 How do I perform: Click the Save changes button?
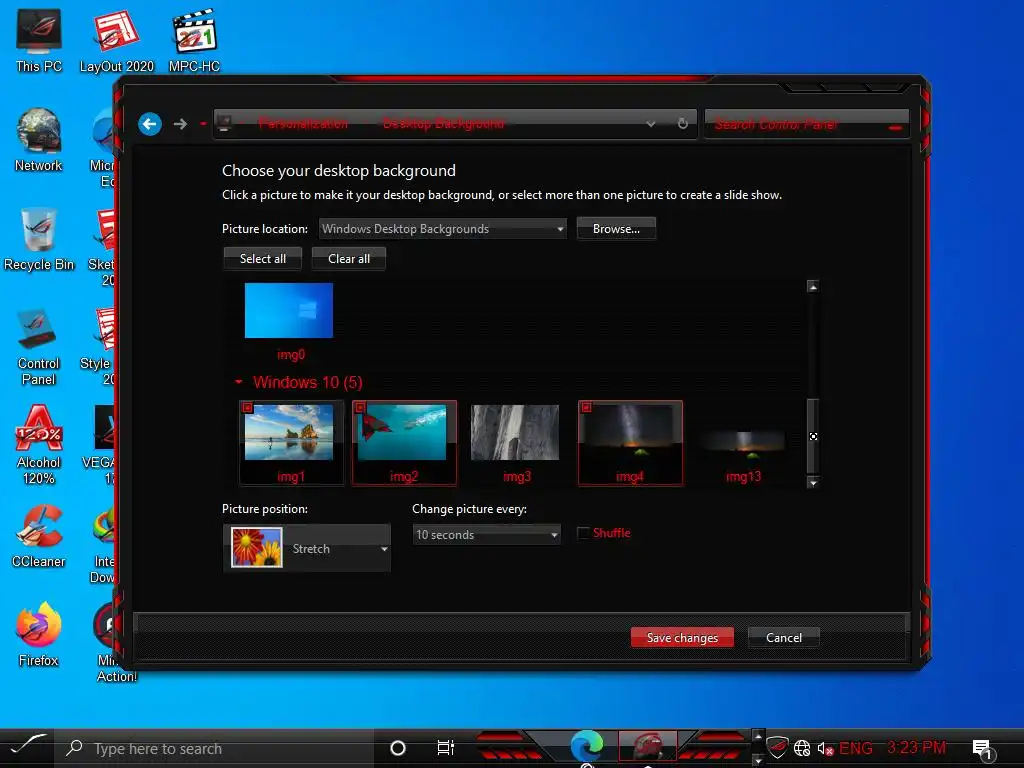[x=682, y=637]
